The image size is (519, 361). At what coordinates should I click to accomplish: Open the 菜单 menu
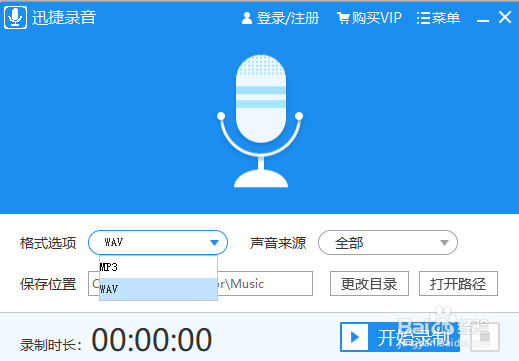[438, 18]
